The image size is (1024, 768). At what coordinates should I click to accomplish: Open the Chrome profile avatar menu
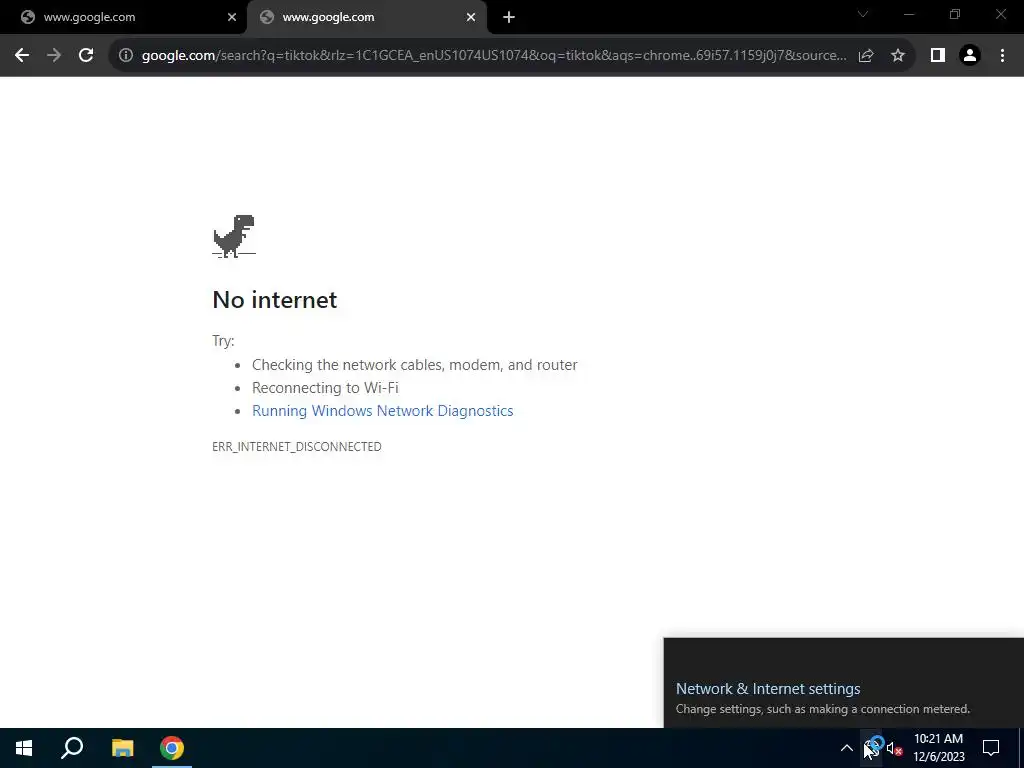[x=970, y=56]
